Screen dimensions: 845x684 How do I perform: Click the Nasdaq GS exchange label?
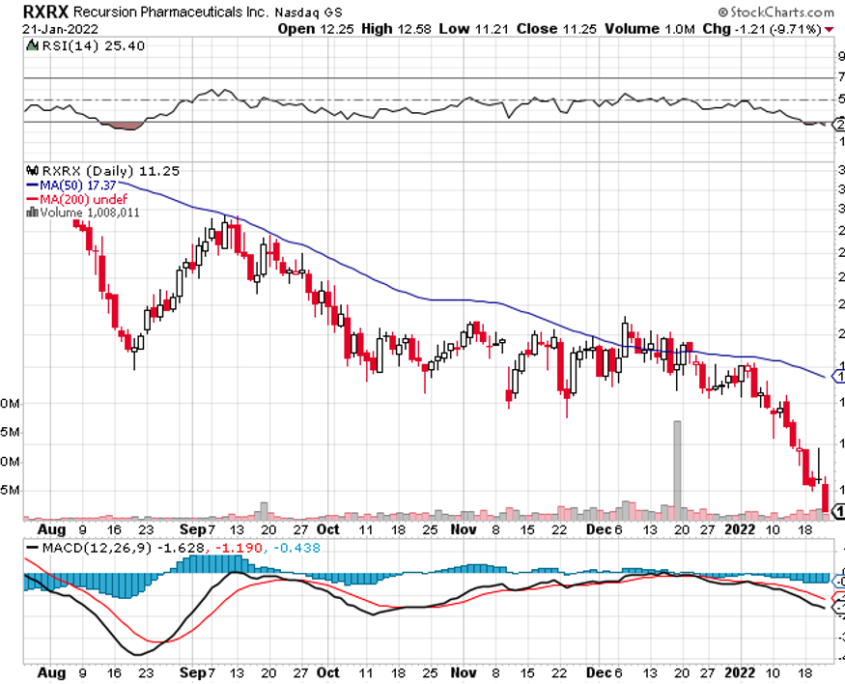tap(308, 12)
